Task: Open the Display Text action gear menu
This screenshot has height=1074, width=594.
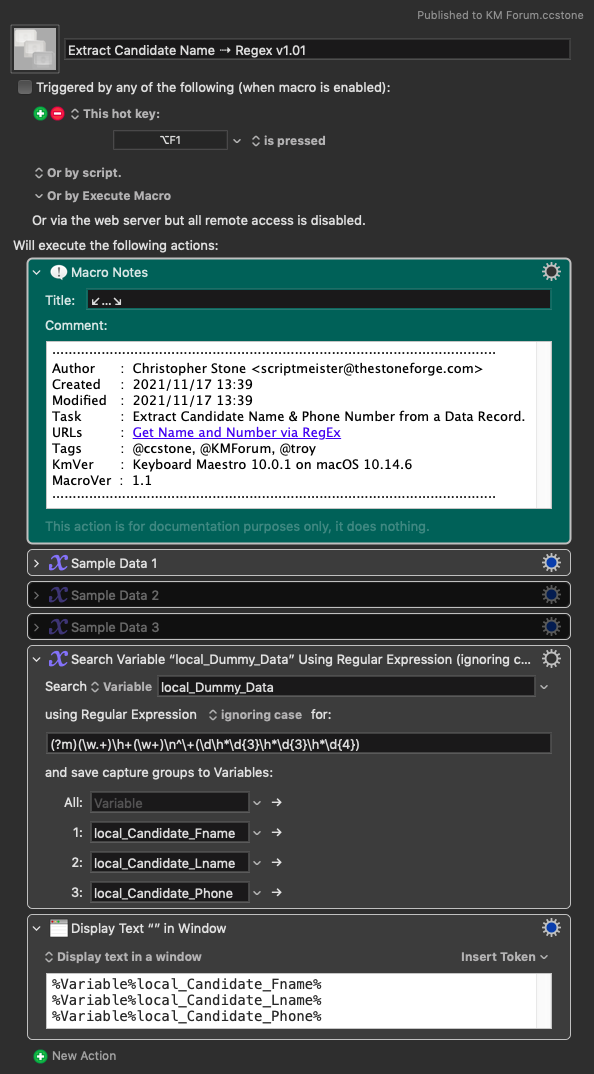Action: click(551, 928)
